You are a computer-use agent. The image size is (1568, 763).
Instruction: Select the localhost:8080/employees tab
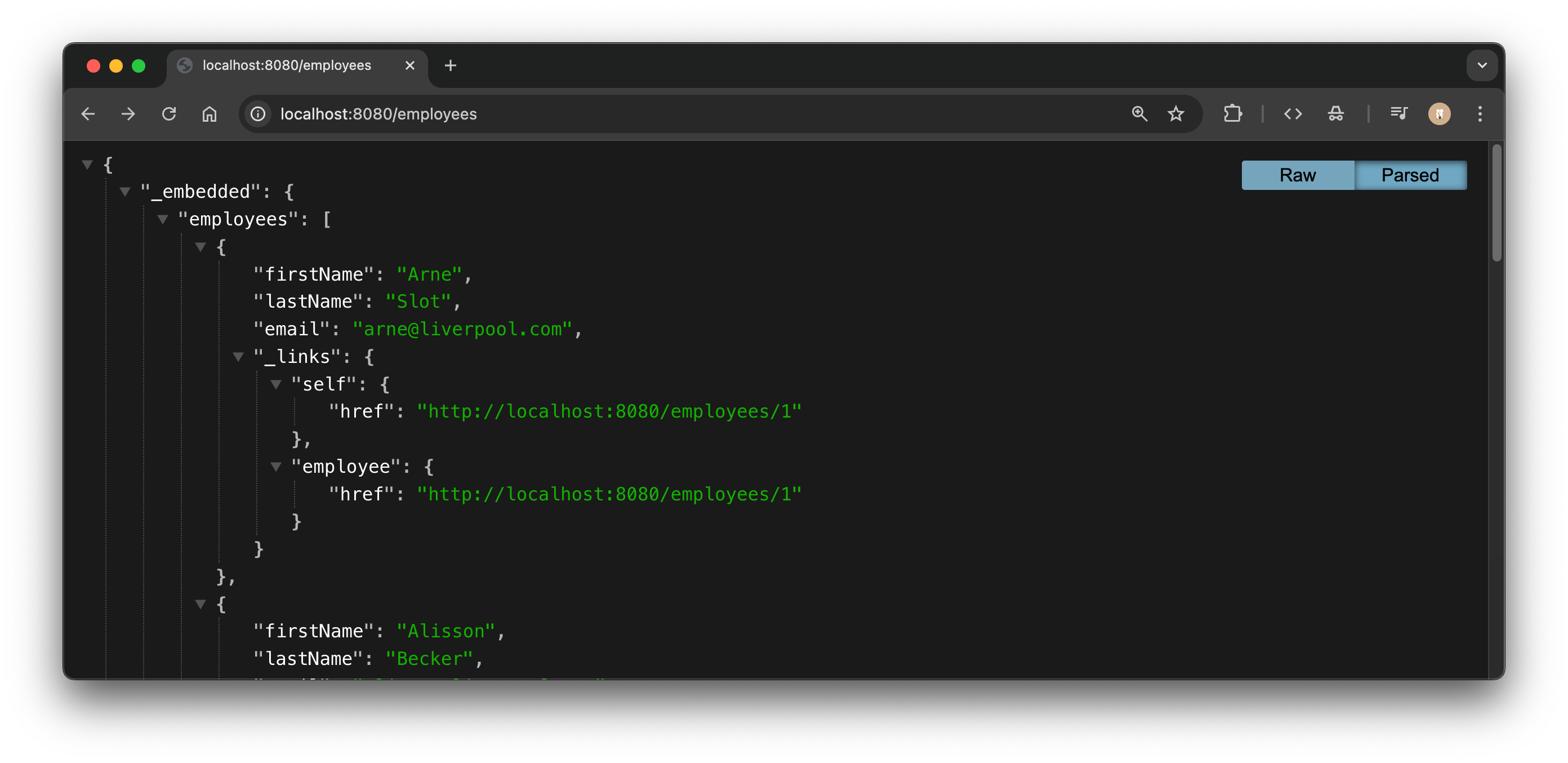tap(287, 66)
